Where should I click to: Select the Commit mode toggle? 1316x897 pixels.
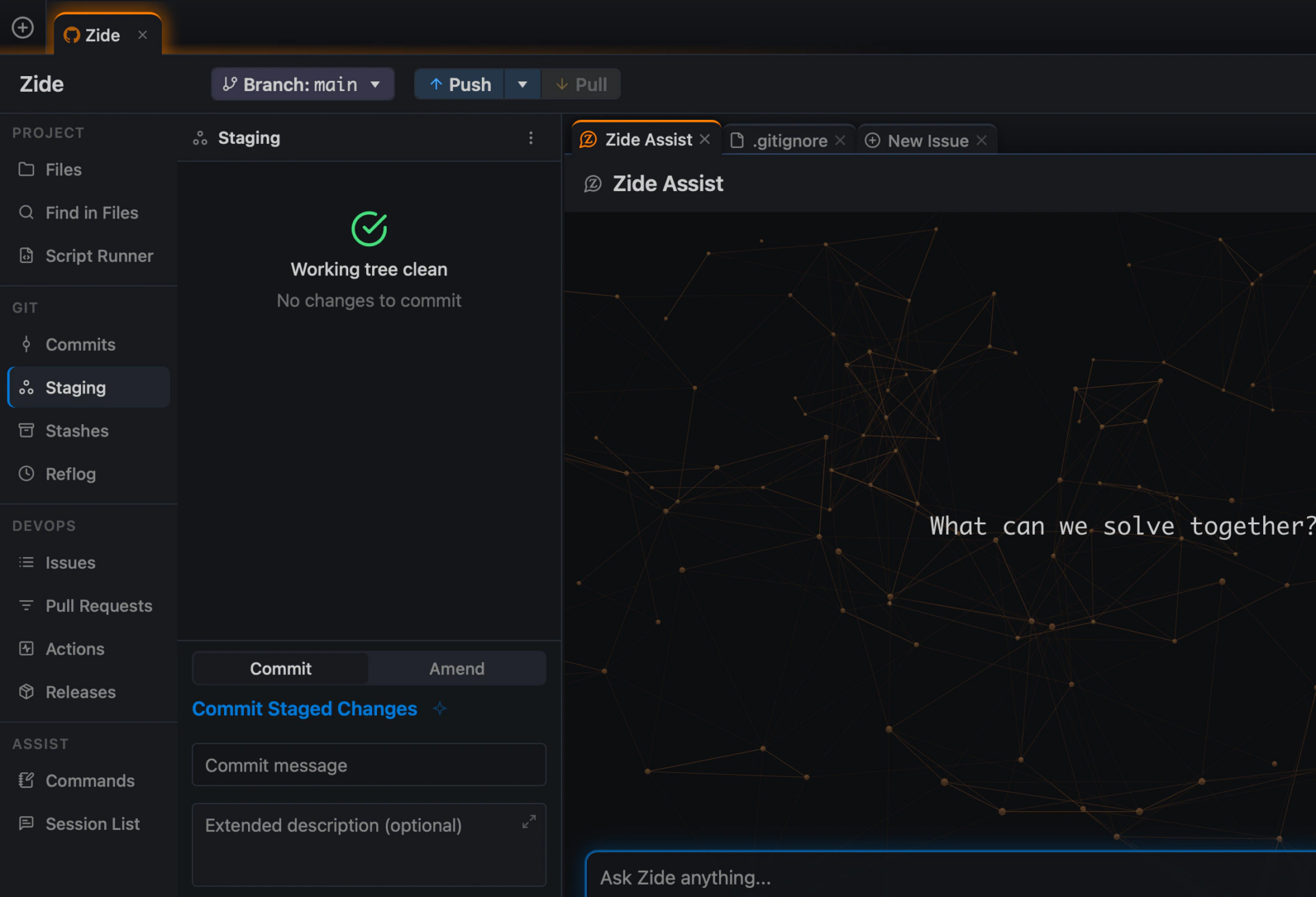pyautogui.click(x=280, y=668)
